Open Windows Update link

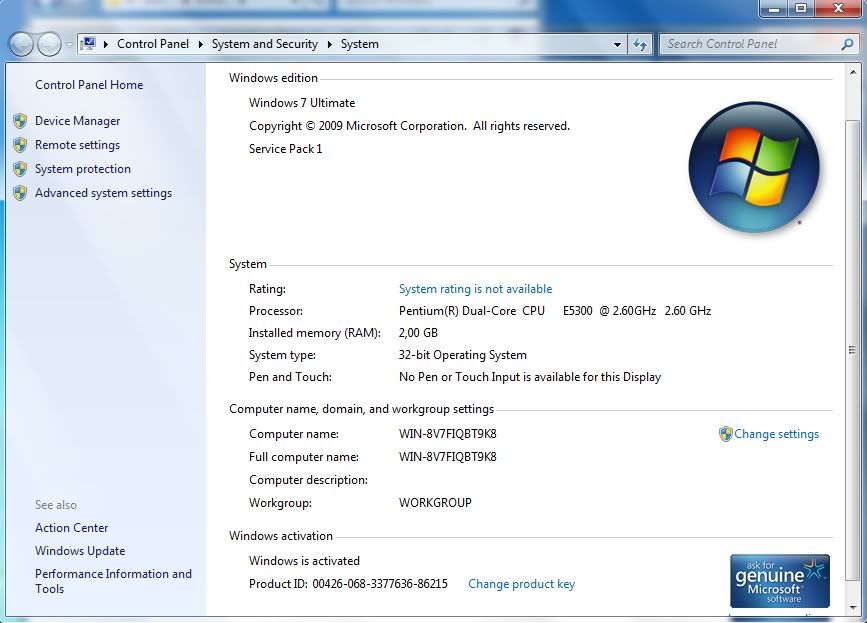(x=80, y=551)
